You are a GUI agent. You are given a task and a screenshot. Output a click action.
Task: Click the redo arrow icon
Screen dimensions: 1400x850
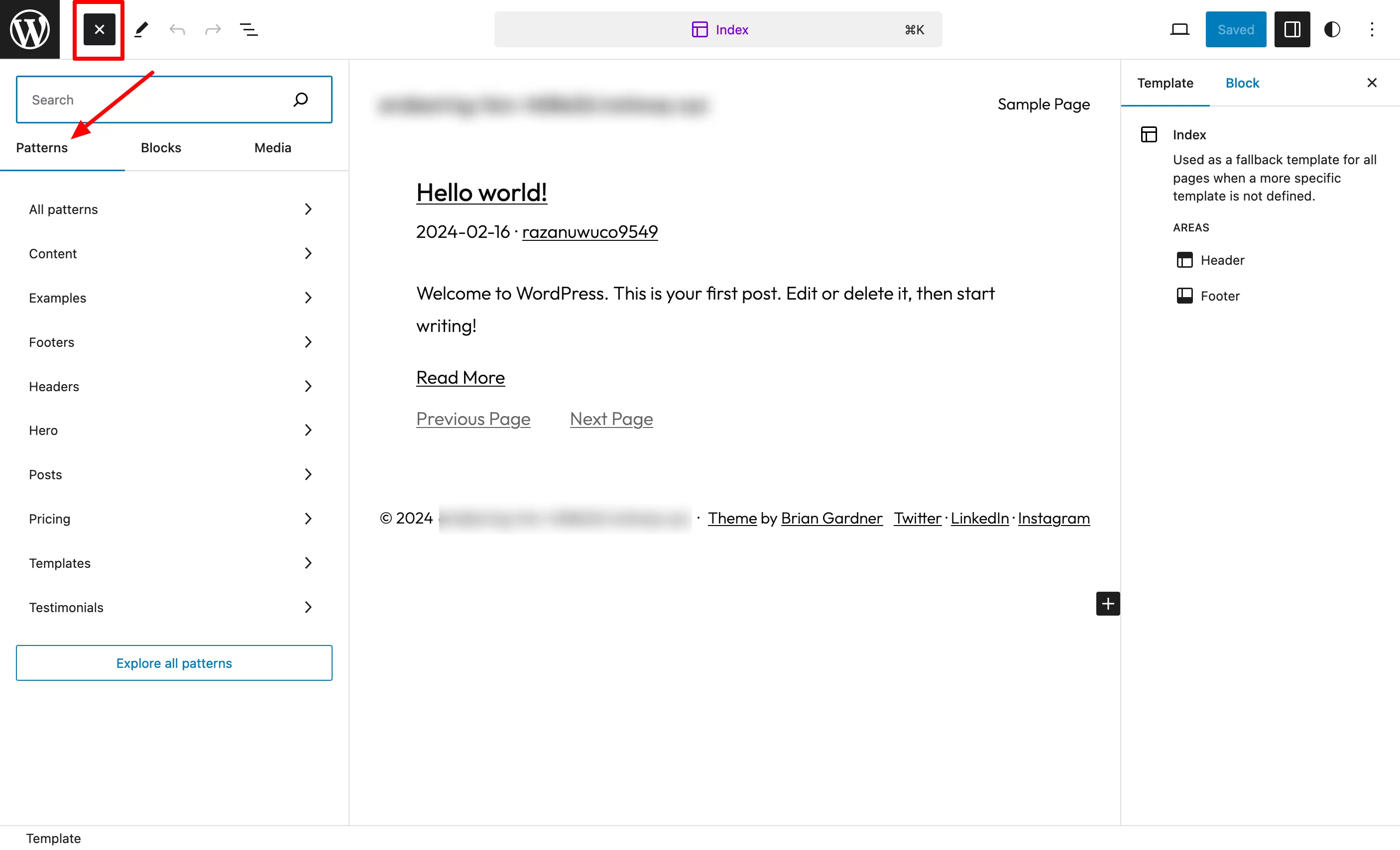tap(212, 29)
